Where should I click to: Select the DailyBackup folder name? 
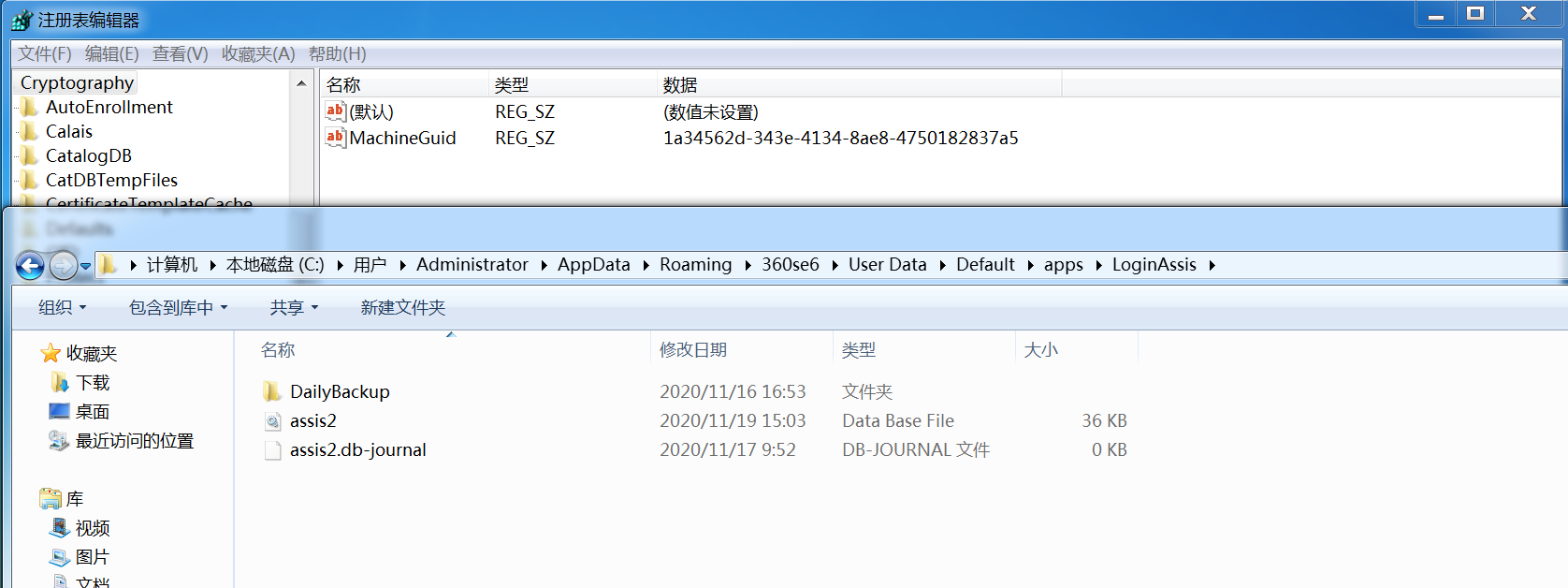[340, 392]
